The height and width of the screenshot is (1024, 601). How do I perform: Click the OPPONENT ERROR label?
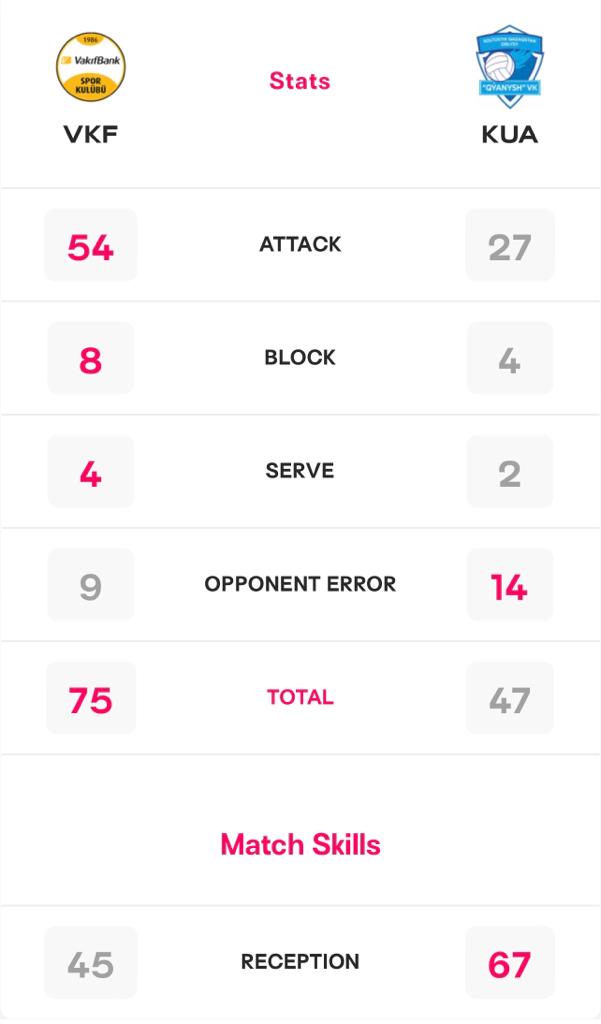pos(300,584)
